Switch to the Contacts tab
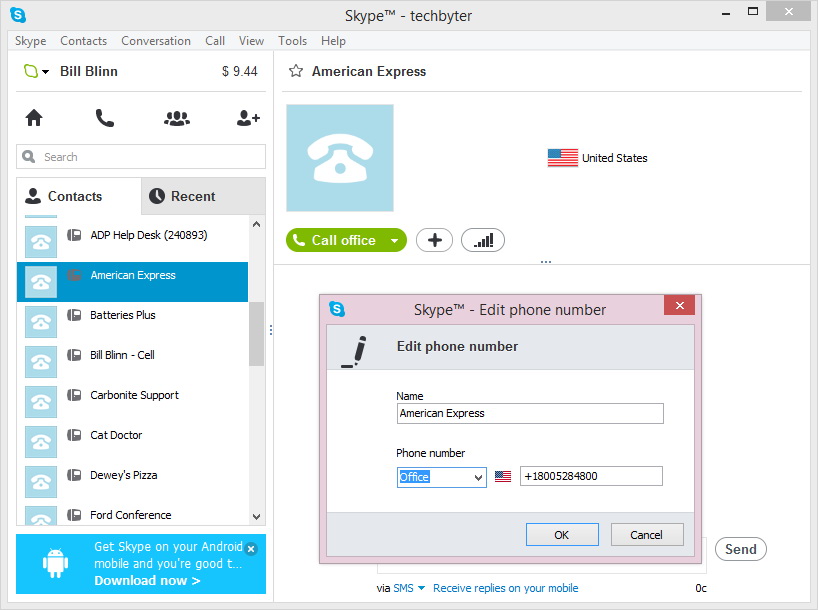 point(79,196)
